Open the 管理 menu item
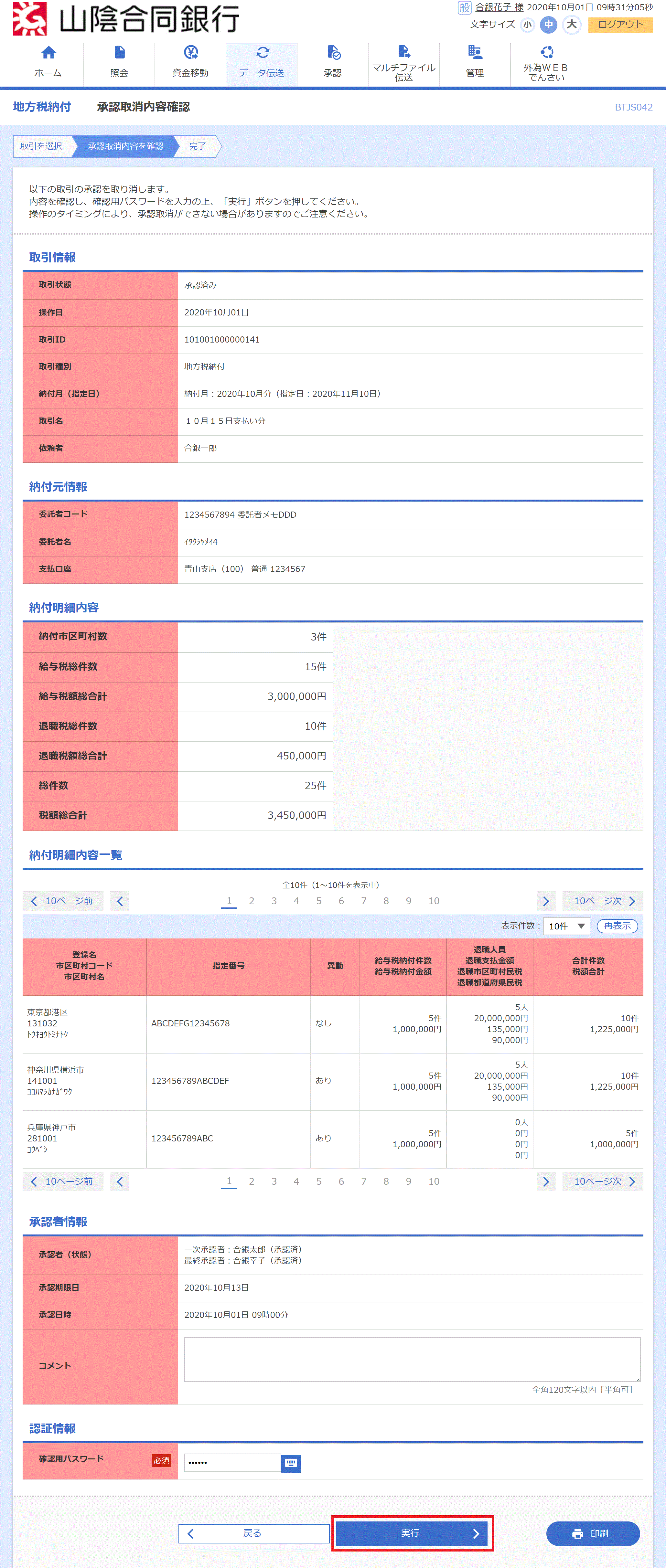Image resolution: width=666 pixels, height=1568 pixels. point(475,63)
